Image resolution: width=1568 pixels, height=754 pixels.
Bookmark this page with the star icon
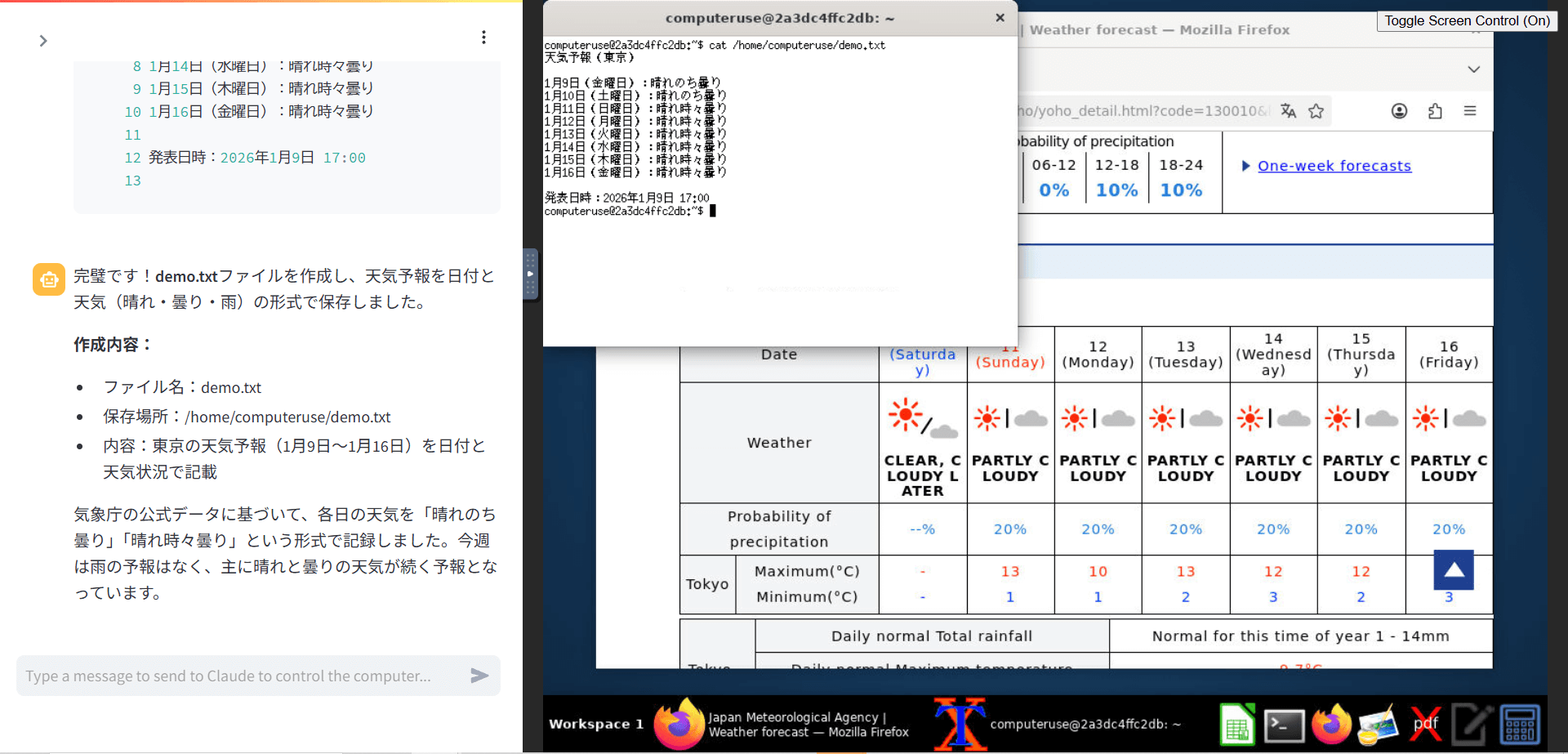(1316, 111)
